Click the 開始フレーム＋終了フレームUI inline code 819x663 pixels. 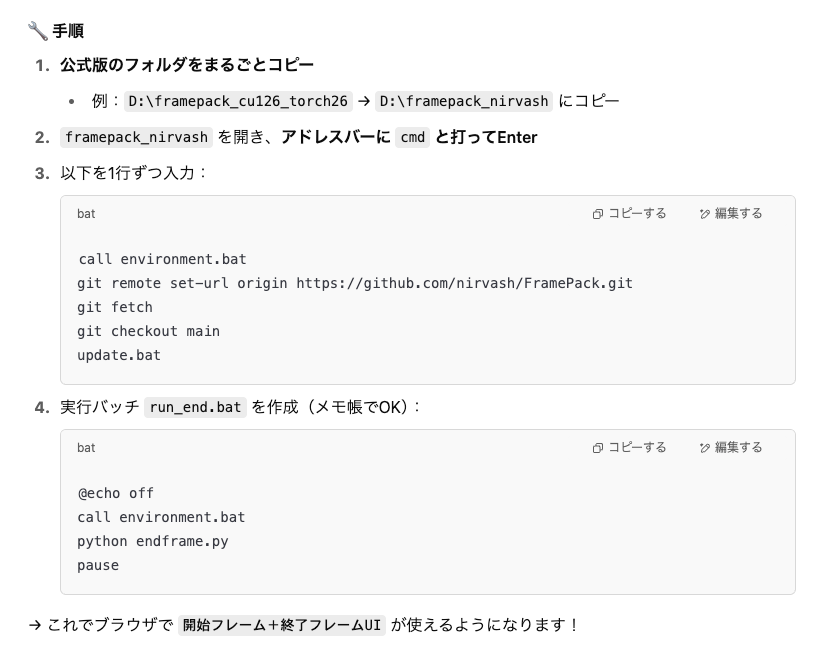(282, 625)
